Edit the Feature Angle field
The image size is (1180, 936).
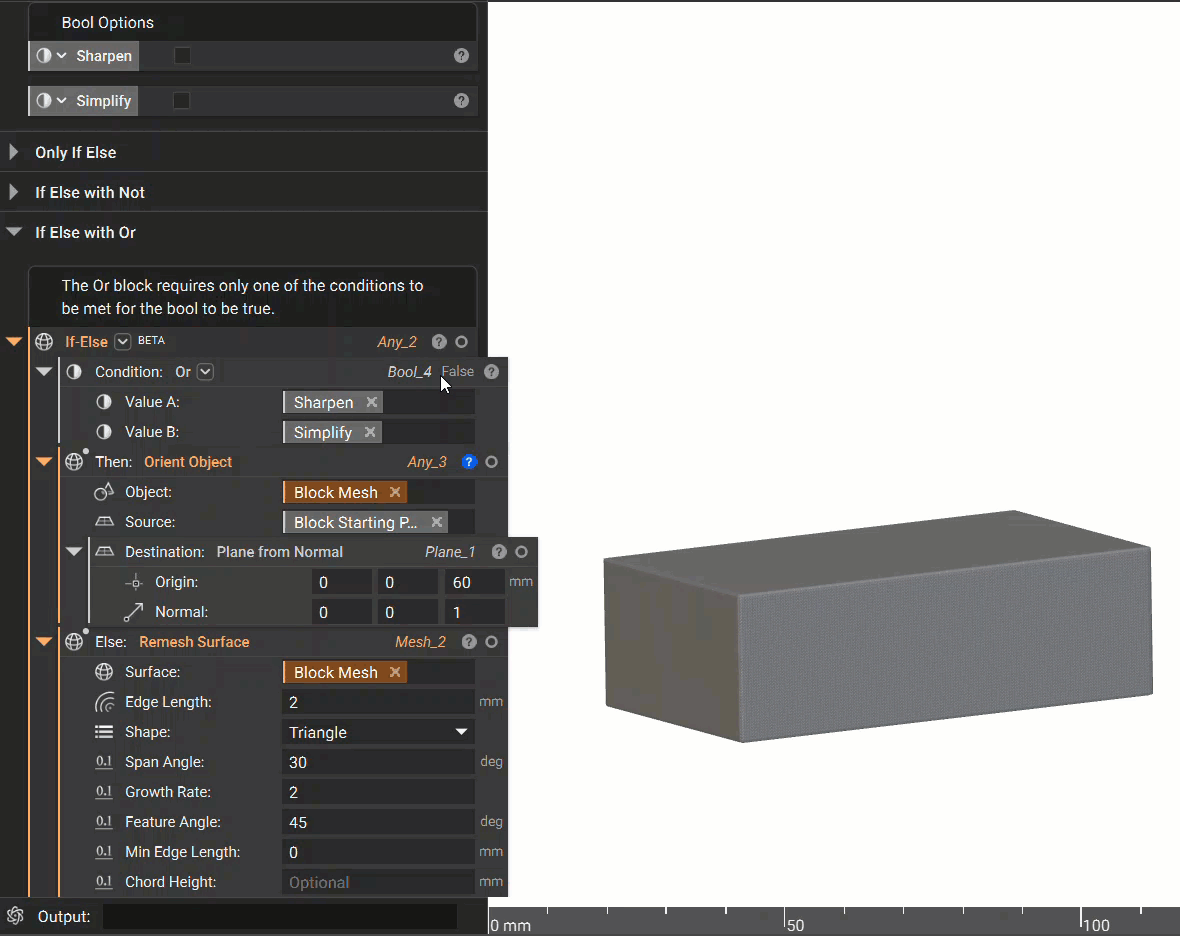coord(378,822)
